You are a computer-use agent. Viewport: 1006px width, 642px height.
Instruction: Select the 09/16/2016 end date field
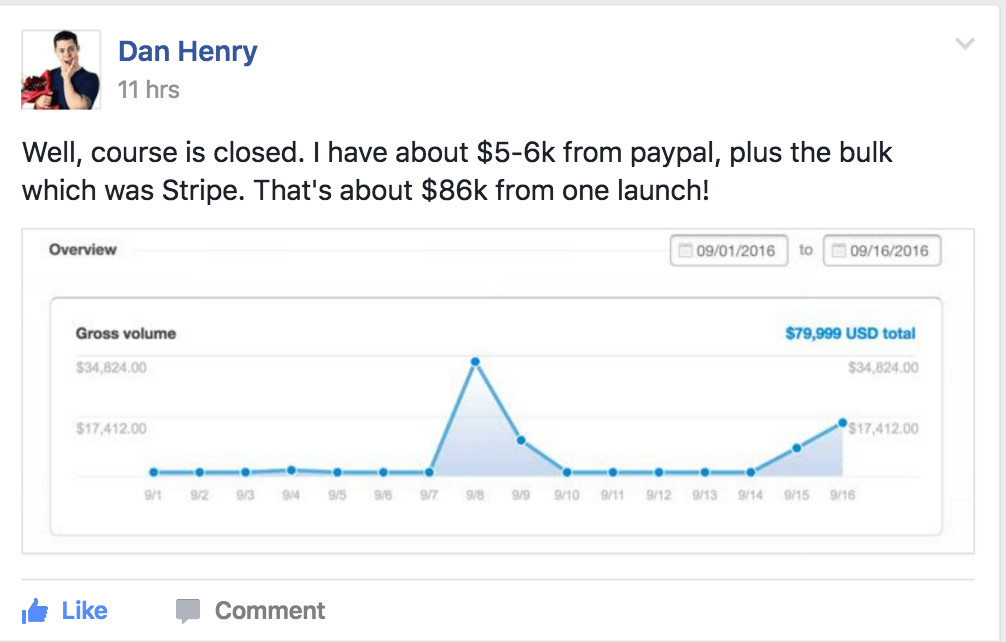coord(881,250)
